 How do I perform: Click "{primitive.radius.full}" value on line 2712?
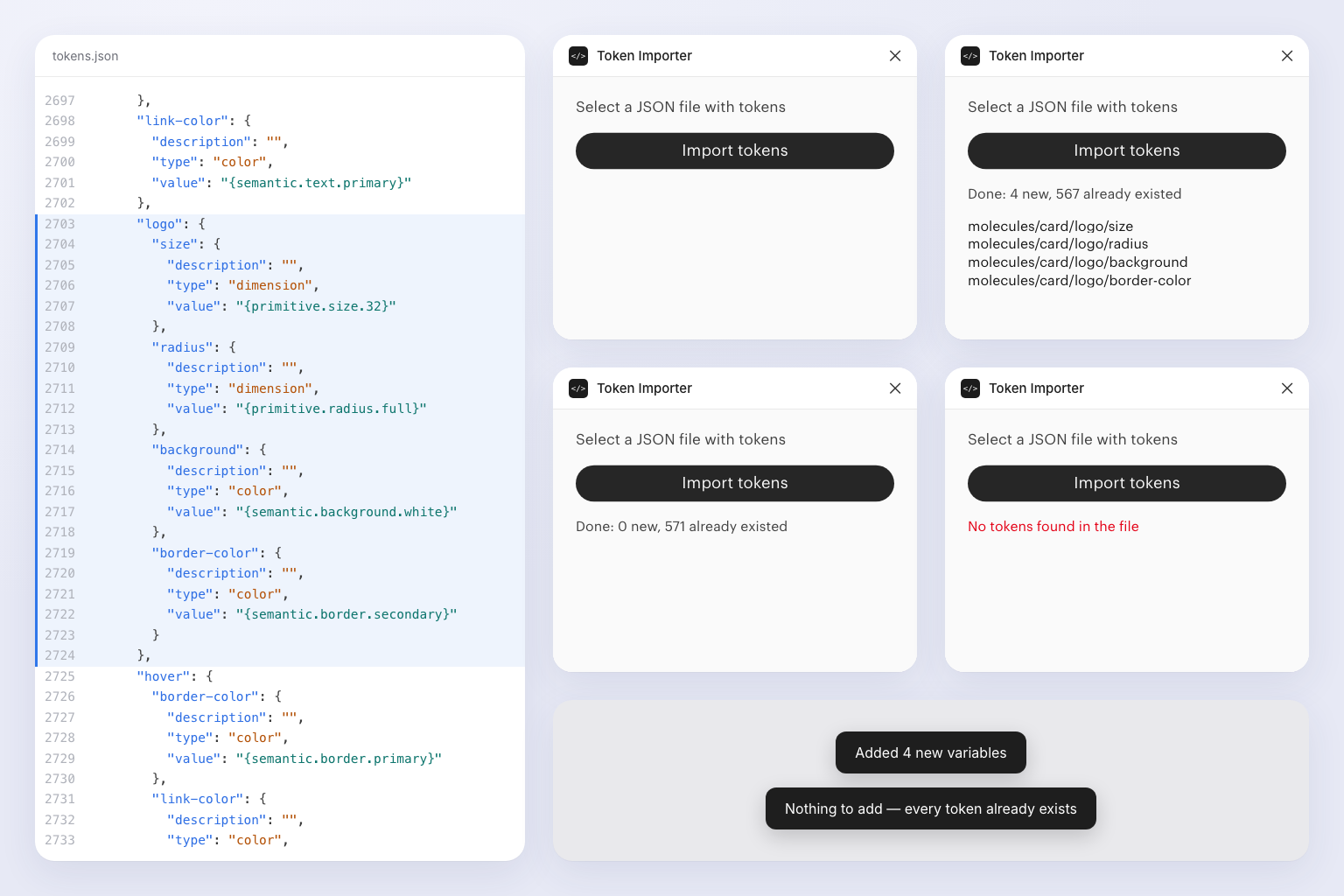[332, 409]
